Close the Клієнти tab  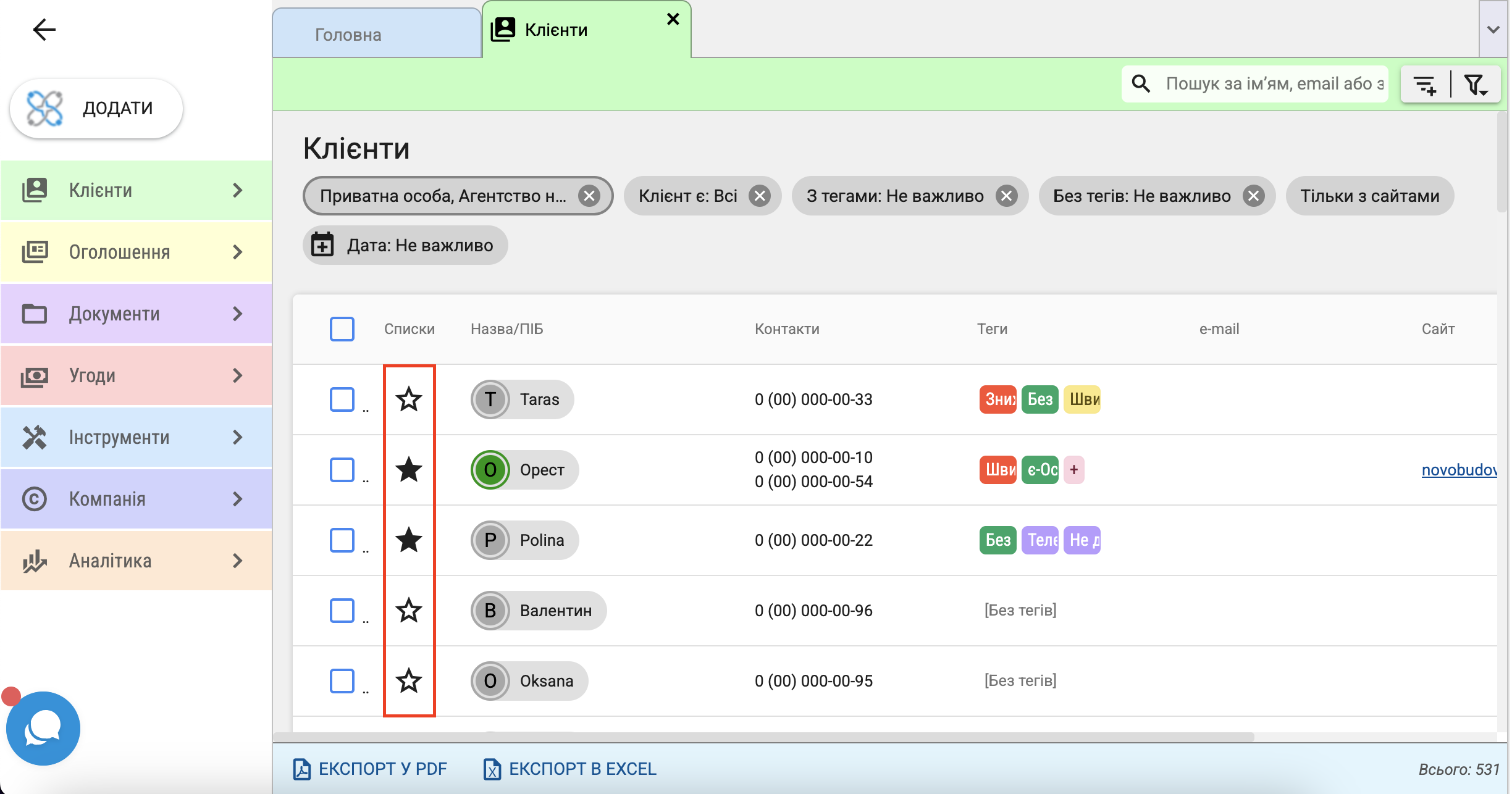click(673, 19)
